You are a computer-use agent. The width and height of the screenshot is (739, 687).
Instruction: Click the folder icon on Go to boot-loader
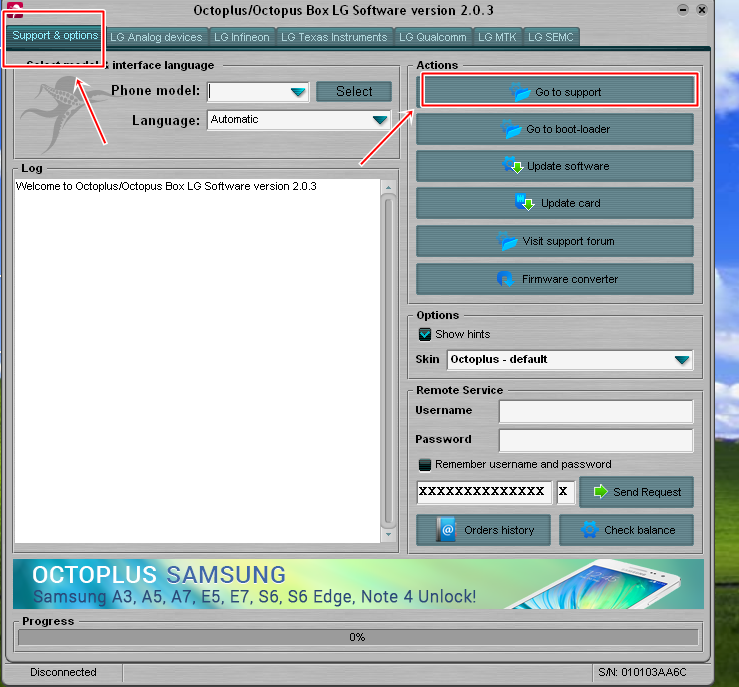511,129
